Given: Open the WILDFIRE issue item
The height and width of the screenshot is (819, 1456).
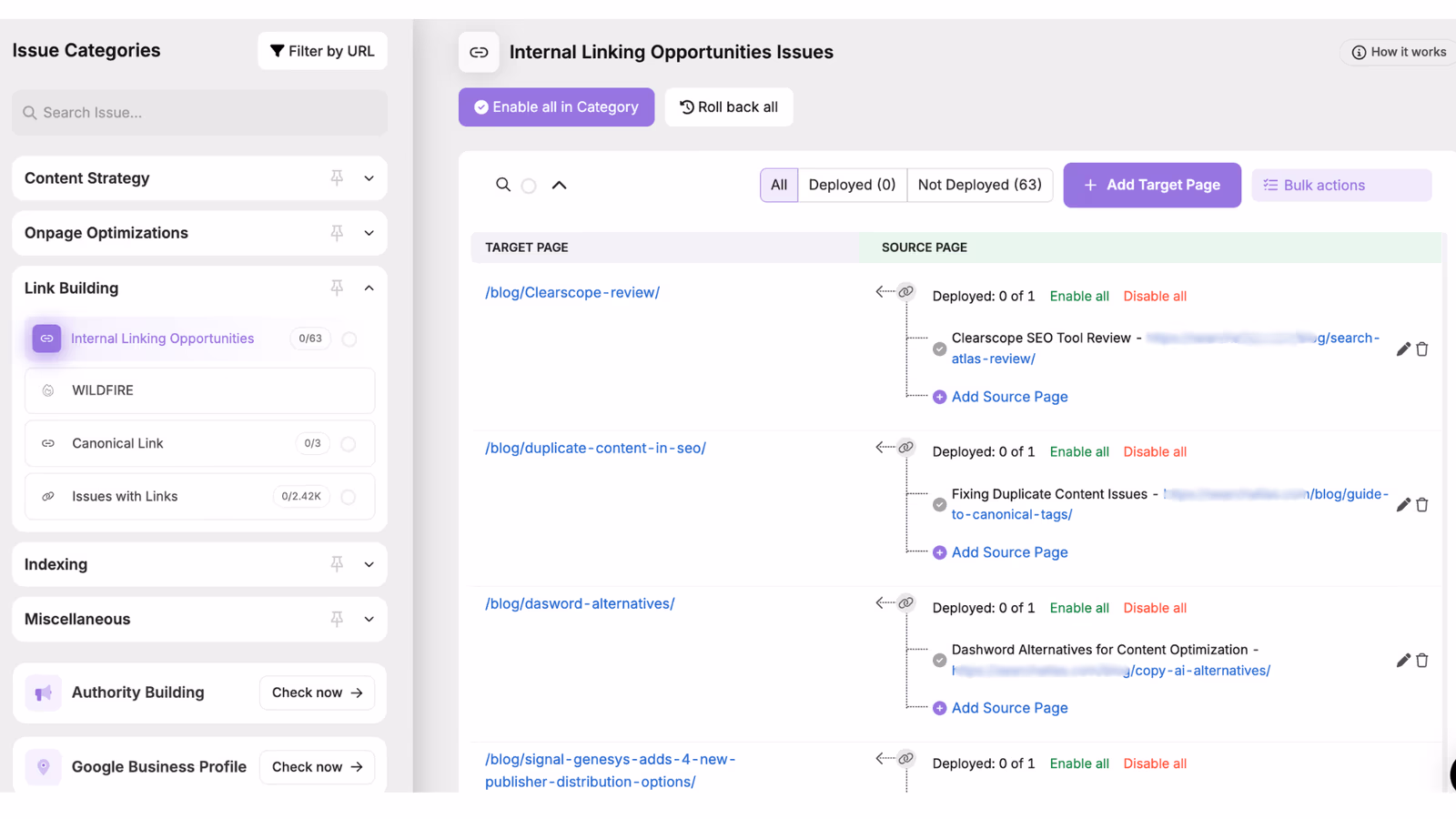Looking at the screenshot, I should [x=199, y=390].
